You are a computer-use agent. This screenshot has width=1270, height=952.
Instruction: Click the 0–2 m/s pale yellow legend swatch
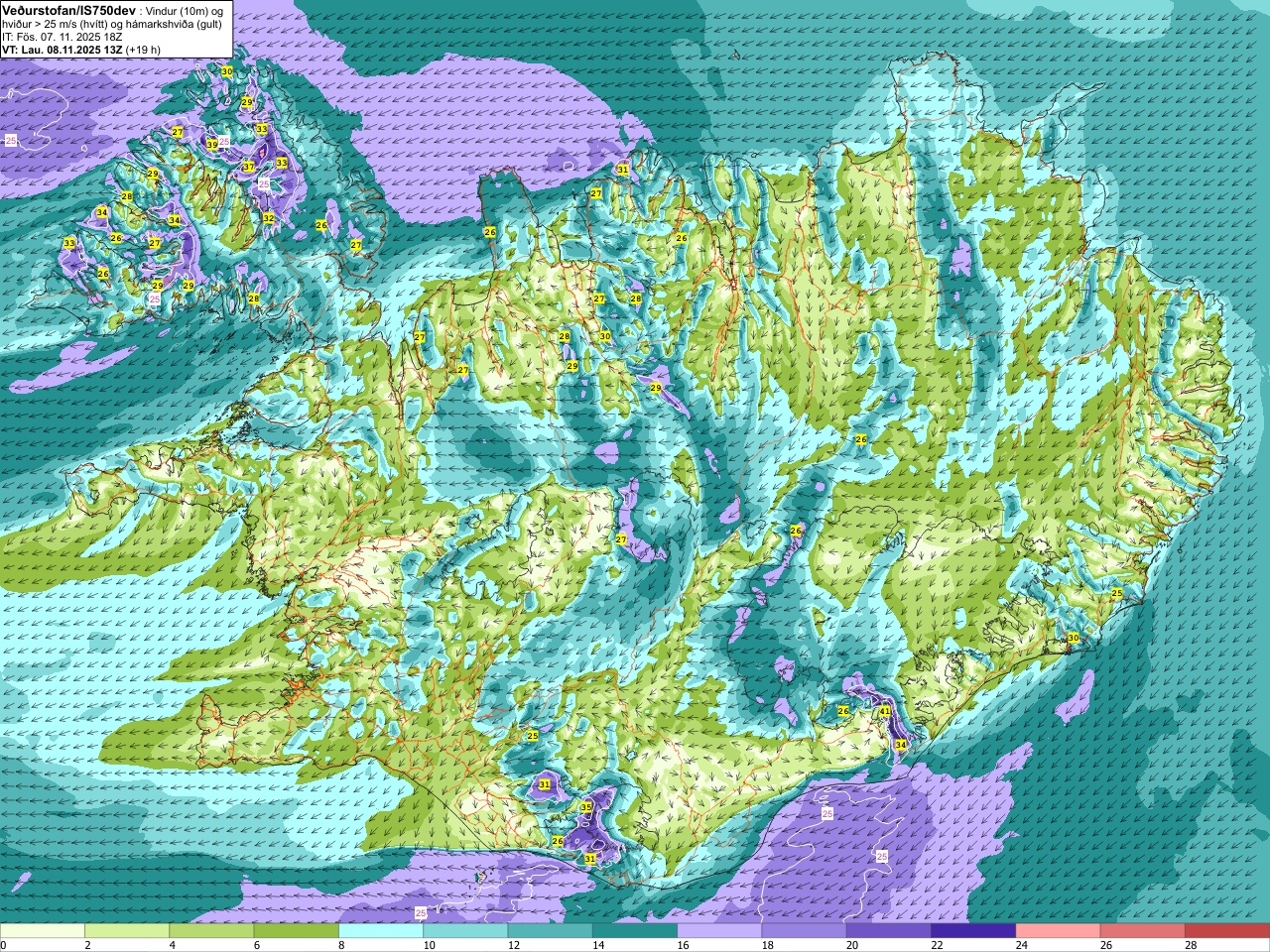[x=43, y=931]
